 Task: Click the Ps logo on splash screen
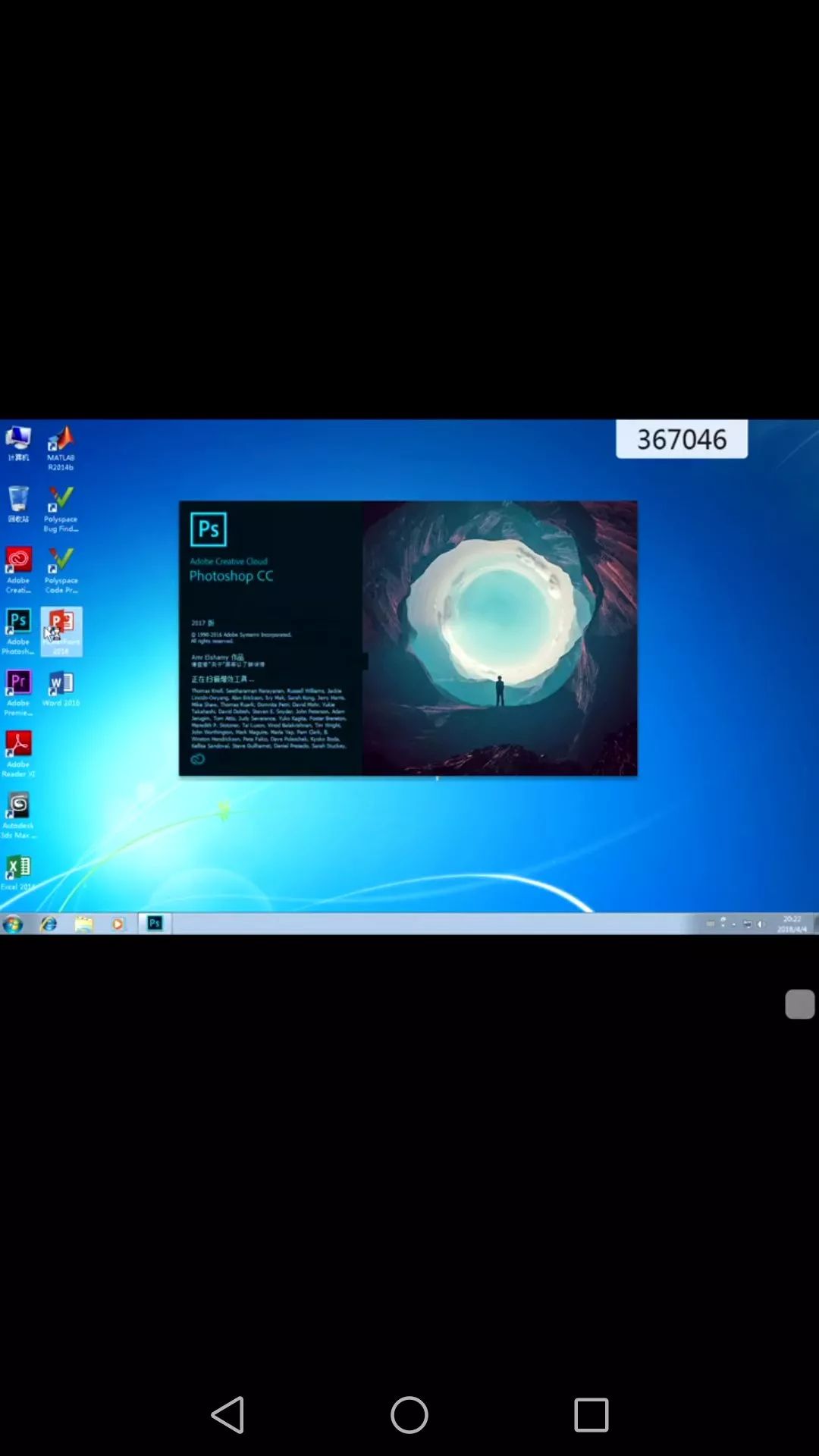click(209, 529)
